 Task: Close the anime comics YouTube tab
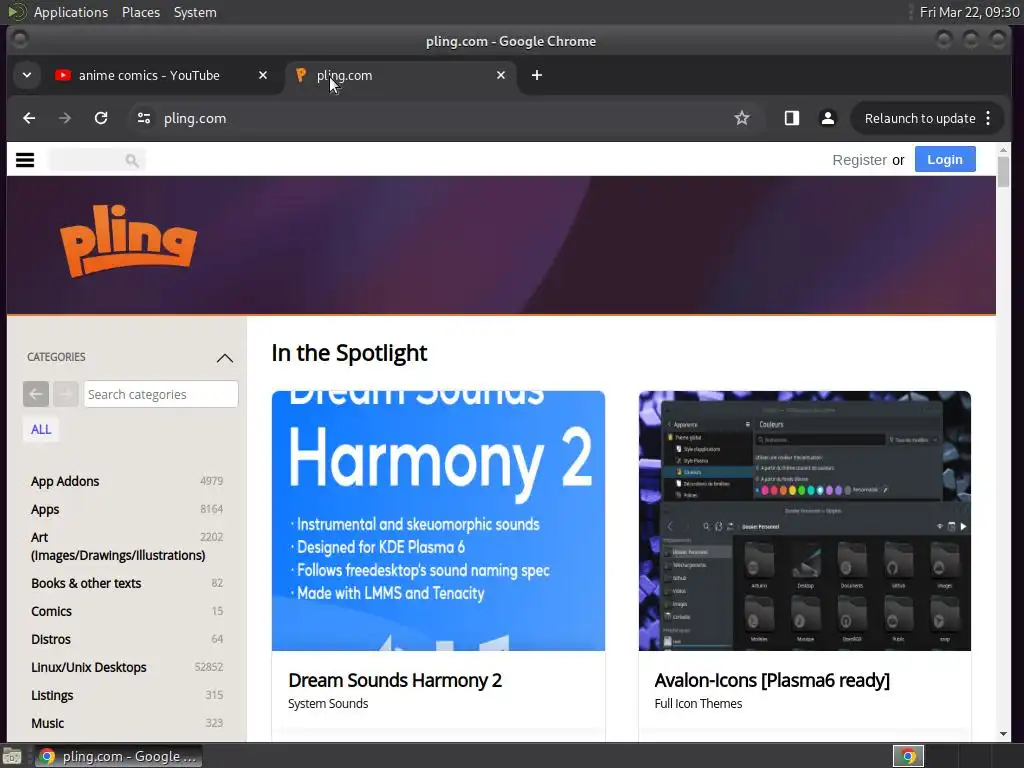point(263,75)
